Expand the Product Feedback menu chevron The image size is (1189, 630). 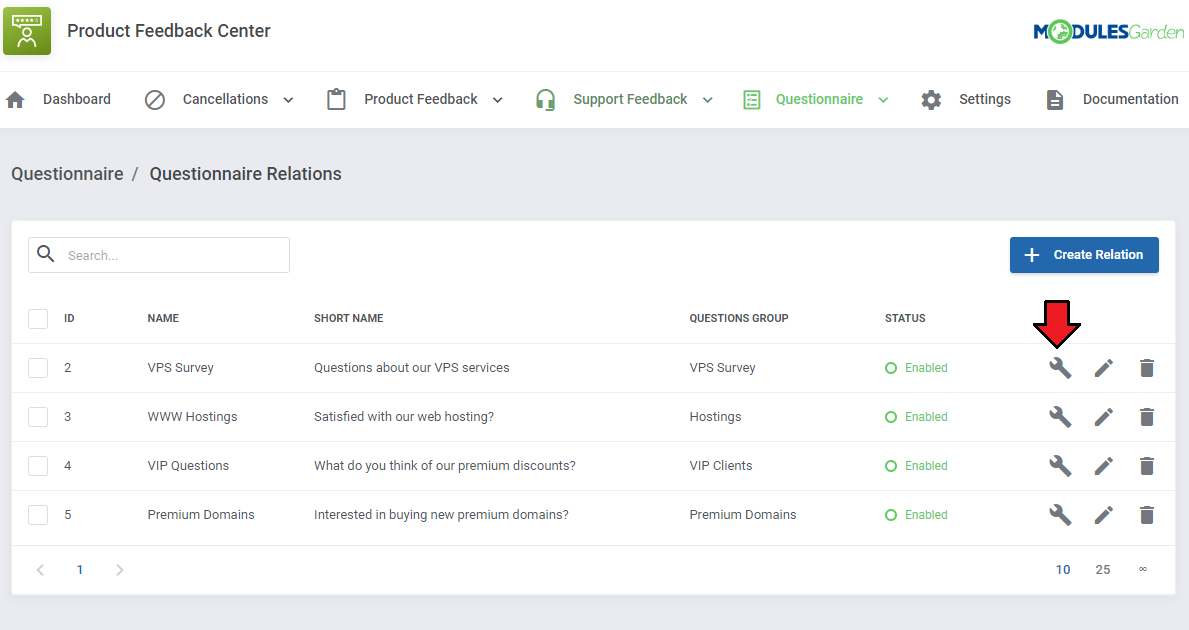coord(497,100)
